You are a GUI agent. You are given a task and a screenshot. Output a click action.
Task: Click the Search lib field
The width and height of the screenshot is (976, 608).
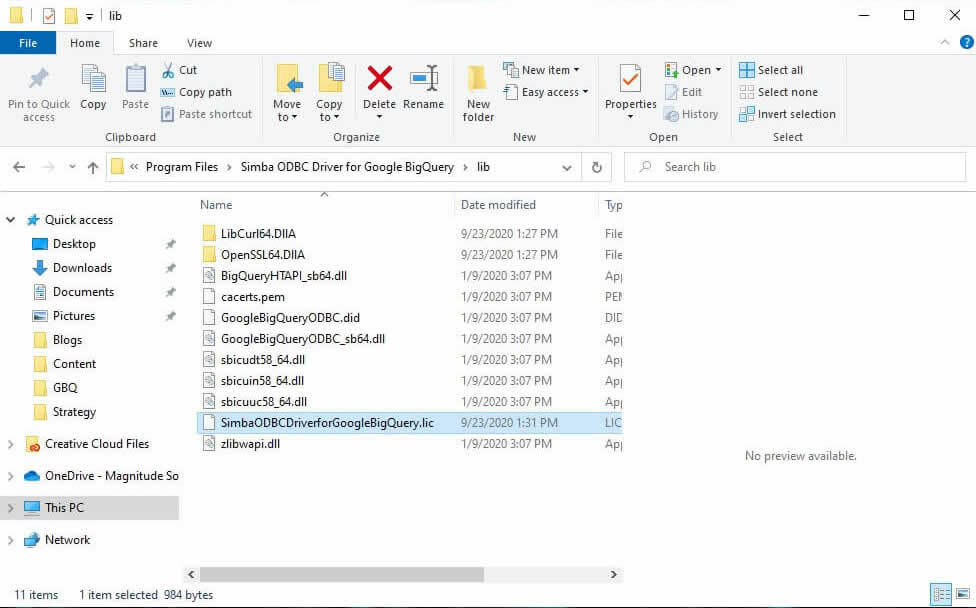[x=795, y=167]
